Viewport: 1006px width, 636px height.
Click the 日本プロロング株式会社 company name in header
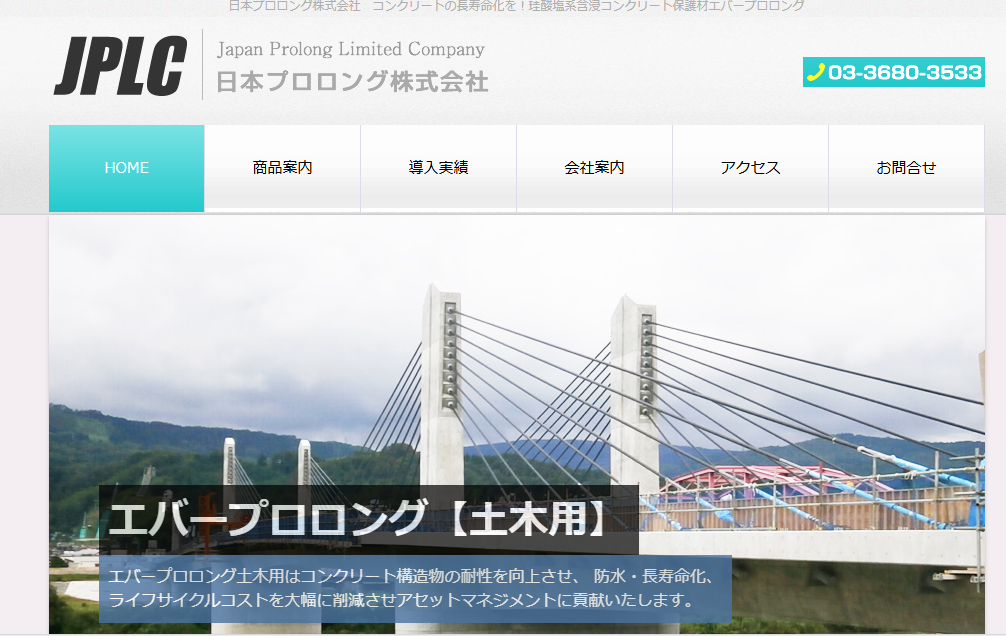[x=352, y=82]
